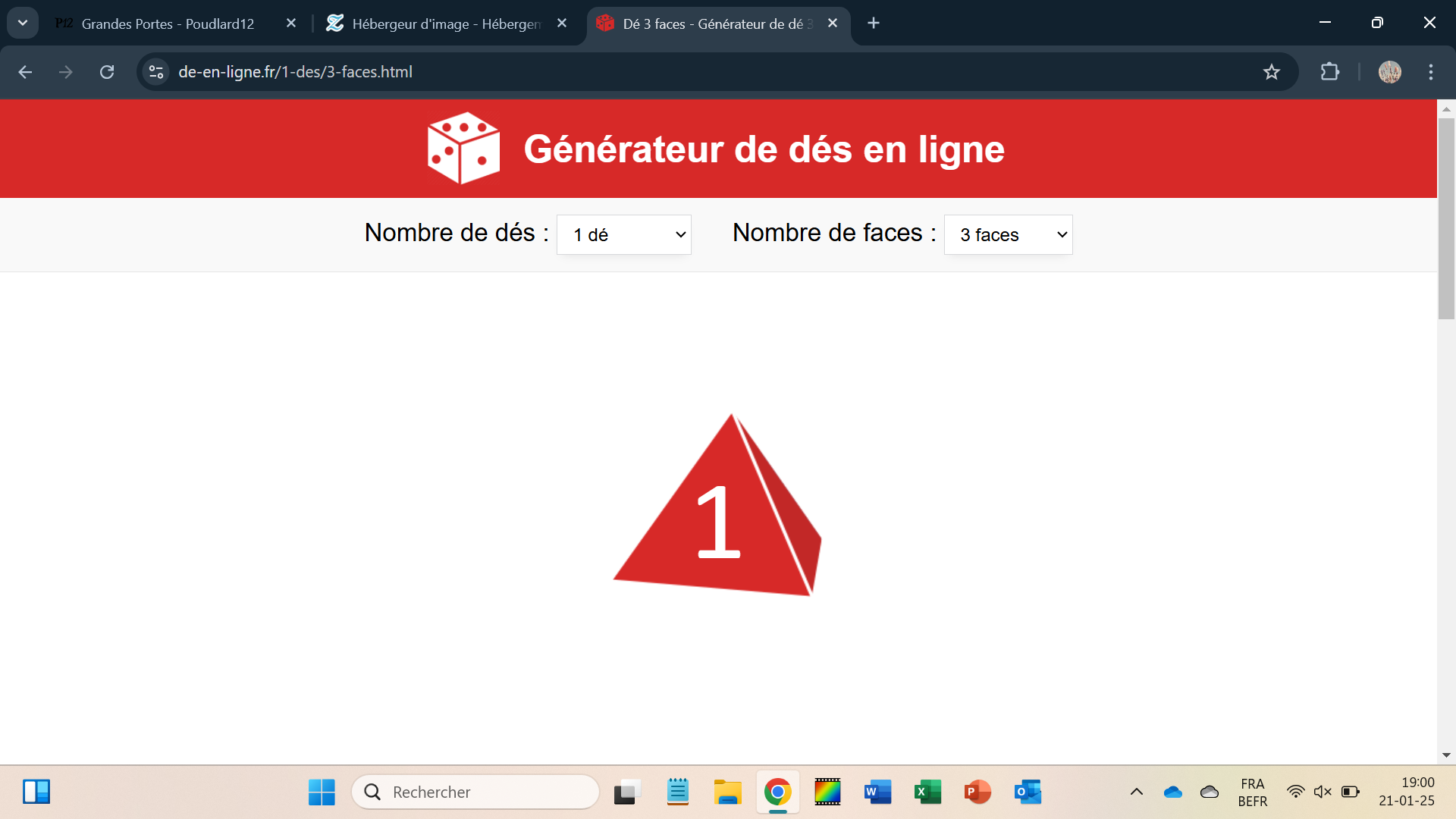This screenshot has height=819, width=1456.
Task: Open the Nombre de faces dropdown
Action: 1008,235
